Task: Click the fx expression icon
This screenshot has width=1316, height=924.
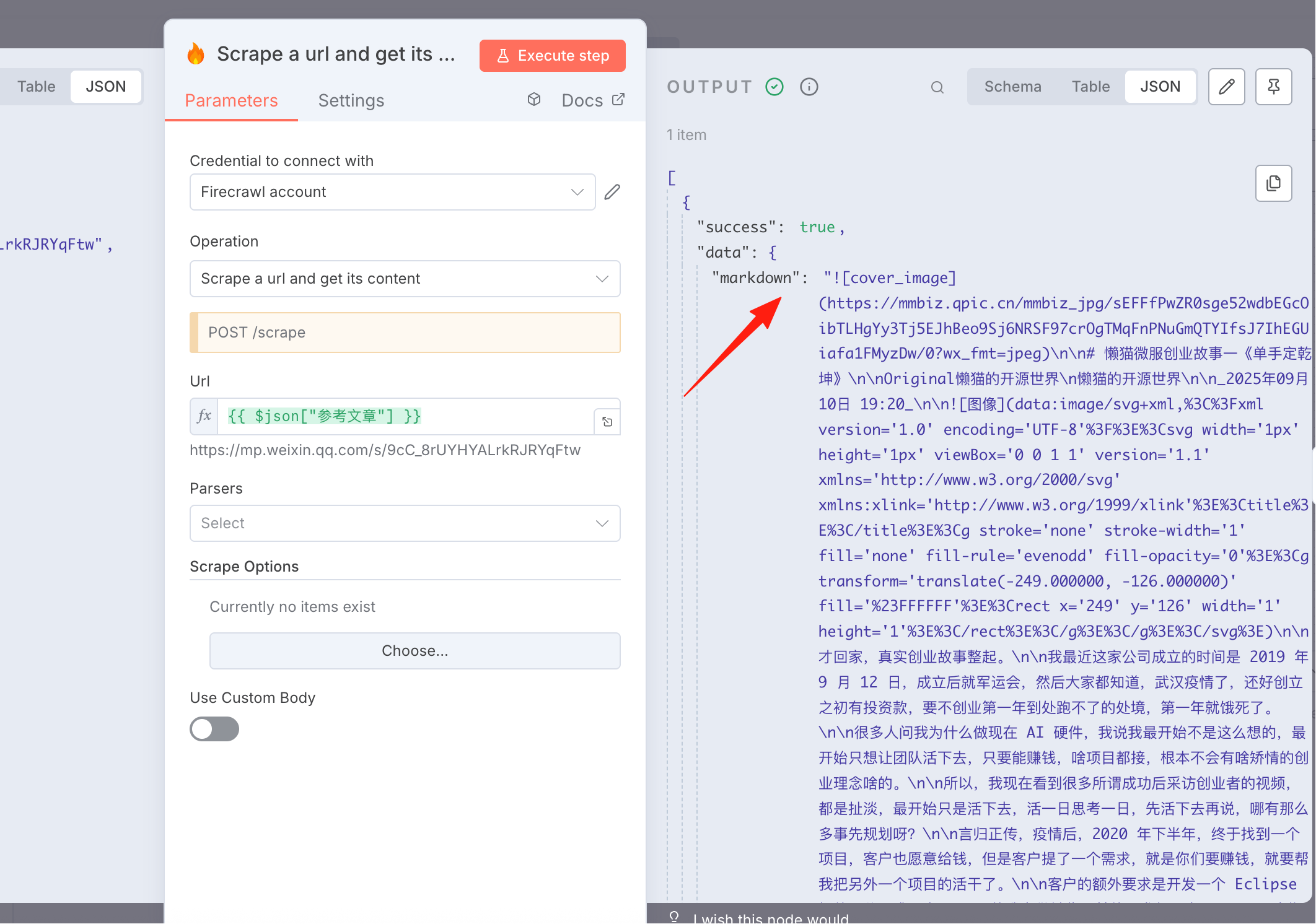Action: click(x=204, y=416)
